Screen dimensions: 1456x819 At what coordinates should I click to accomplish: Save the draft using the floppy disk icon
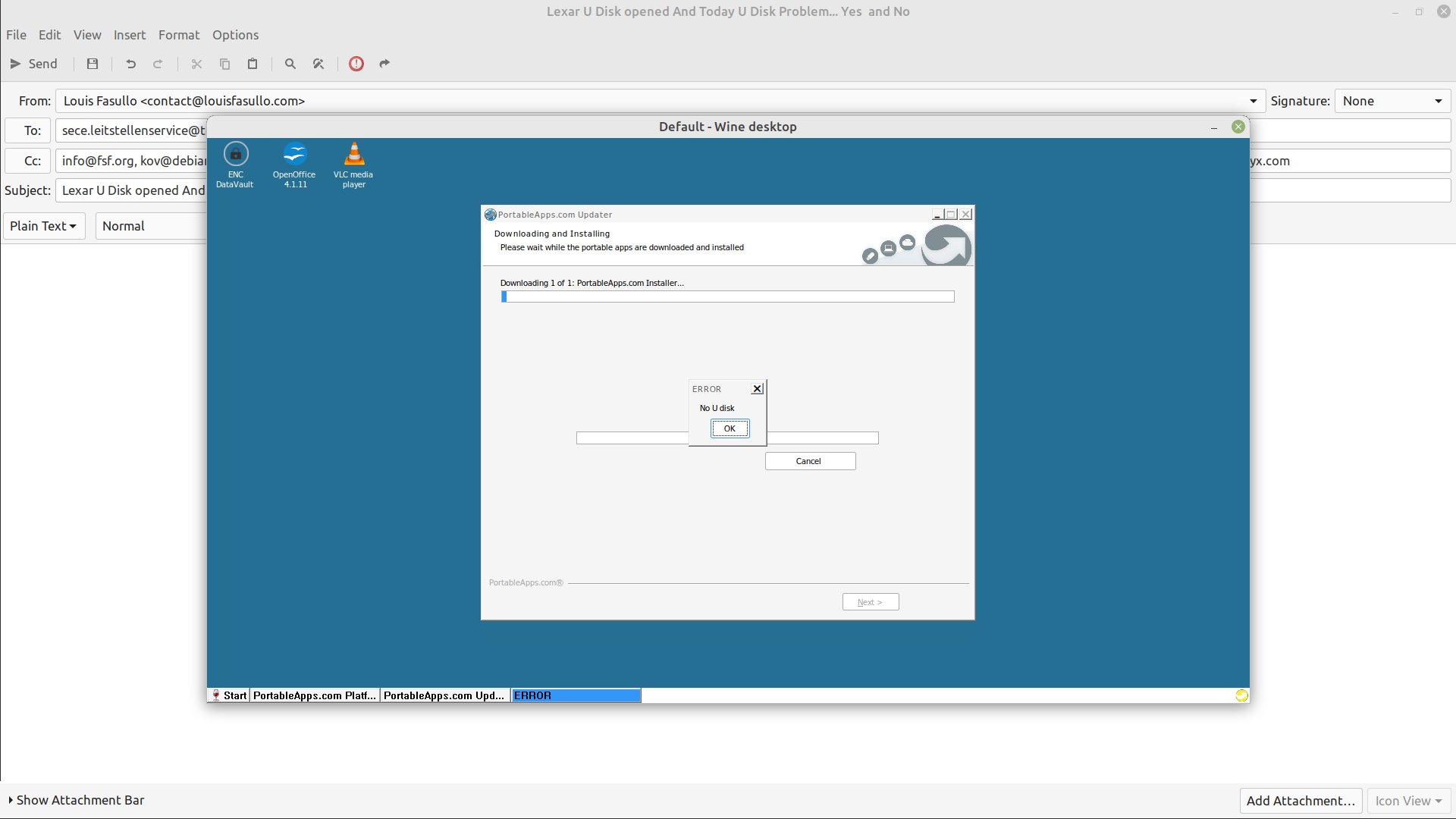coord(93,64)
